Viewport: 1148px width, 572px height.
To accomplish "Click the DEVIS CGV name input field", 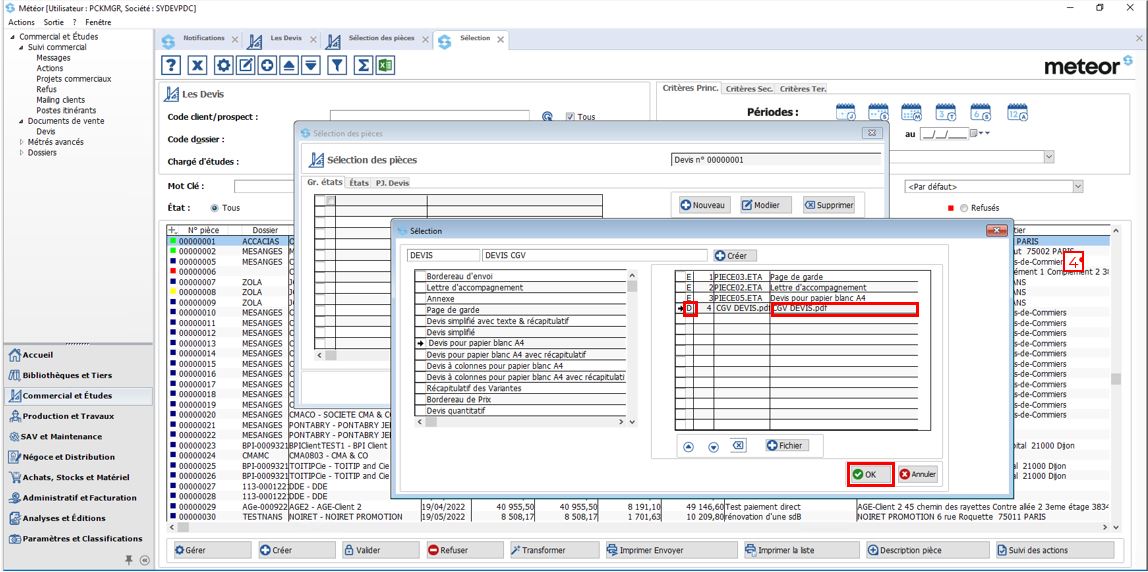I will [x=594, y=256].
